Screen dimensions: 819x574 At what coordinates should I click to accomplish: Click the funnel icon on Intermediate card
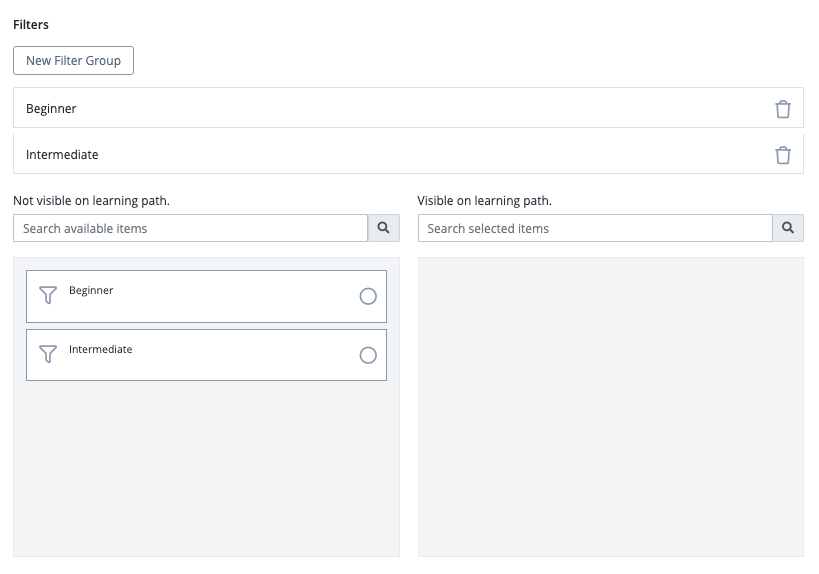[x=47, y=354]
